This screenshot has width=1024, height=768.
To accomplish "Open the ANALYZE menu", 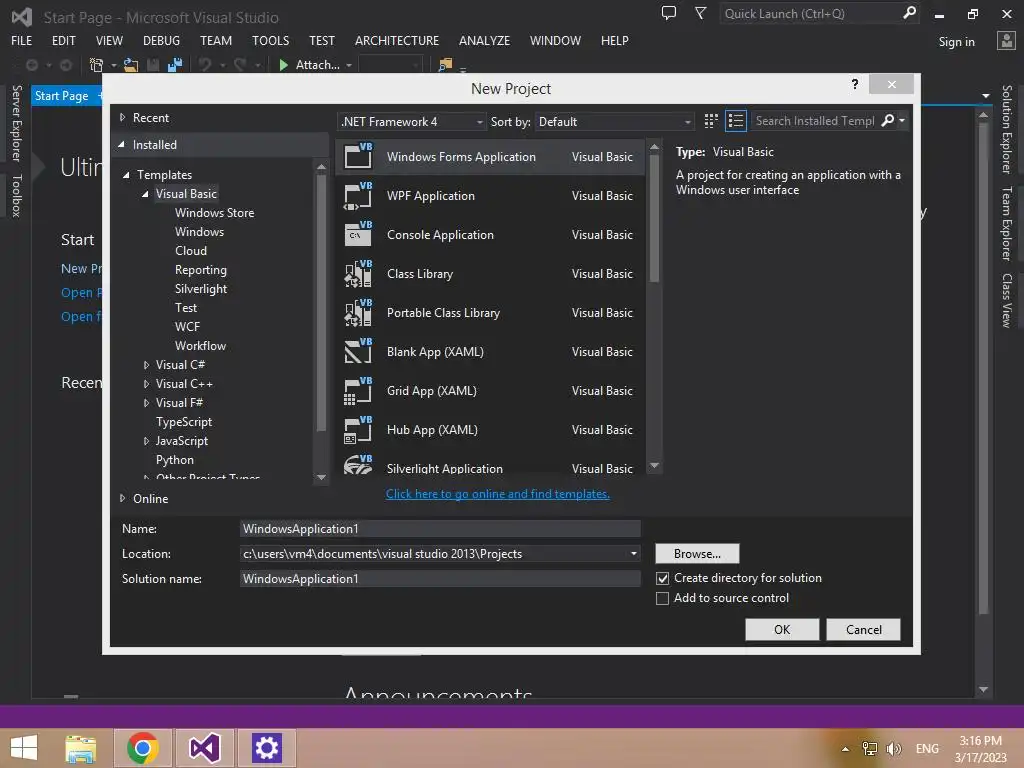I will pos(485,40).
